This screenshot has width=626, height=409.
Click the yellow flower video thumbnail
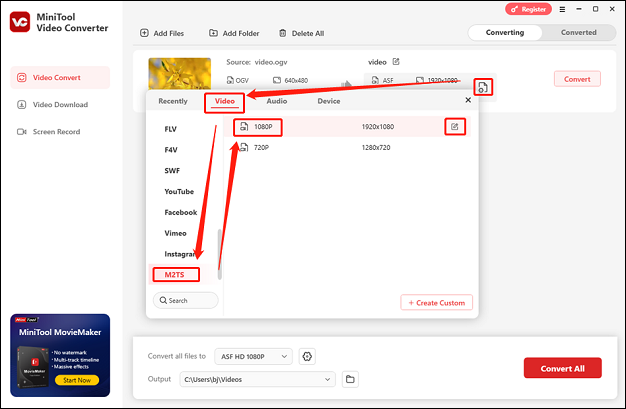pyautogui.click(x=180, y=73)
